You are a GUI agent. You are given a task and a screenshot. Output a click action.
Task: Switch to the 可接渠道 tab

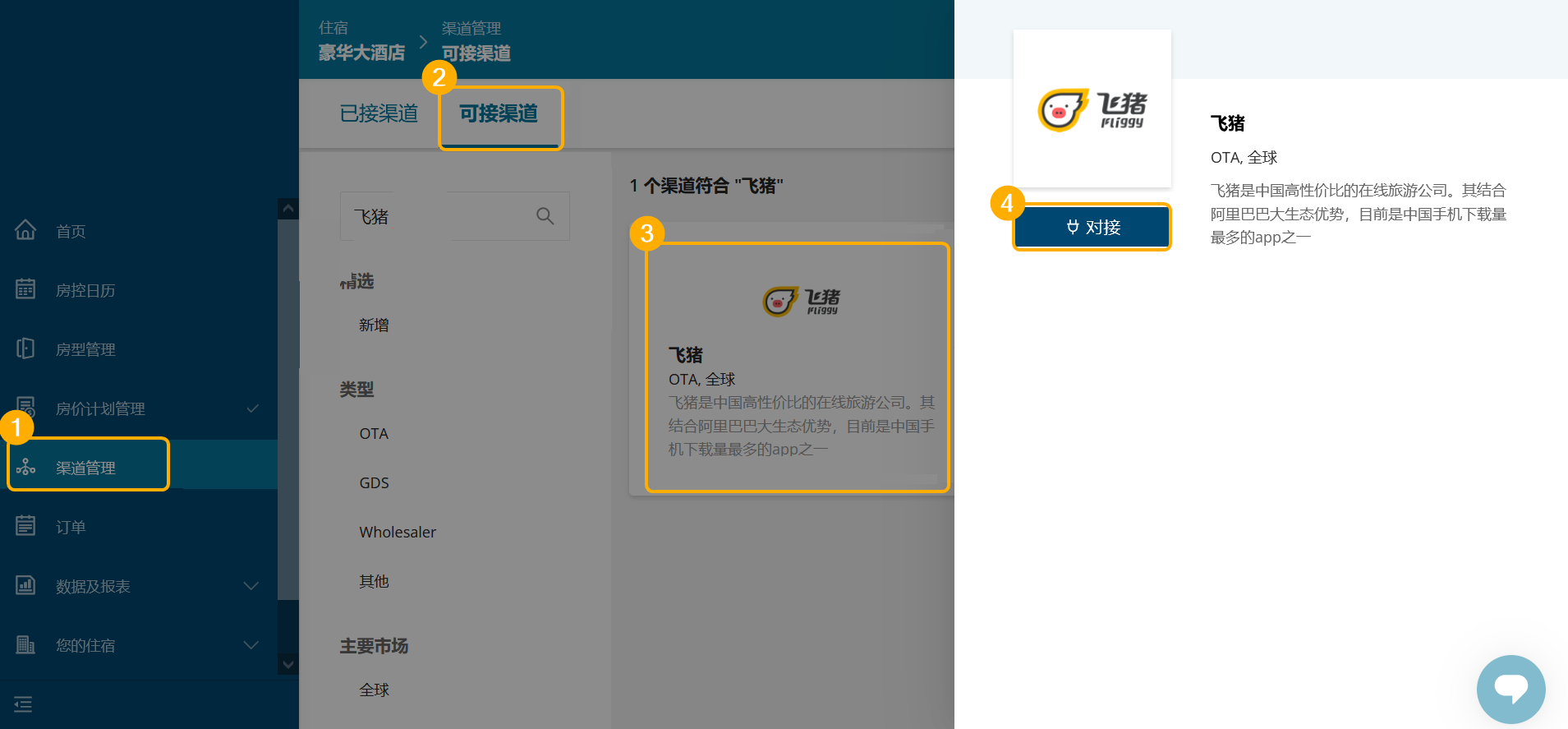pyautogui.click(x=499, y=113)
